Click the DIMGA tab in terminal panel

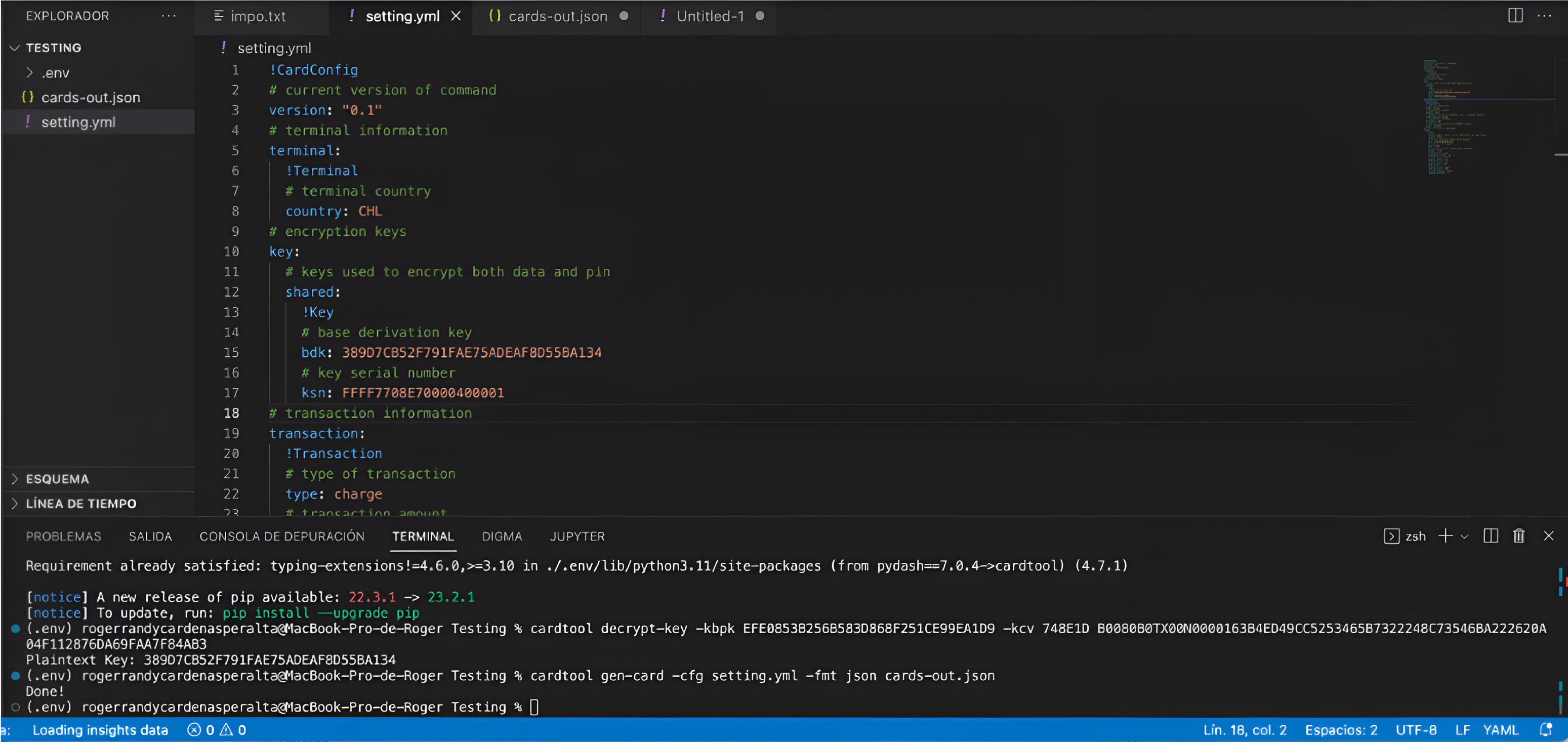502,536
